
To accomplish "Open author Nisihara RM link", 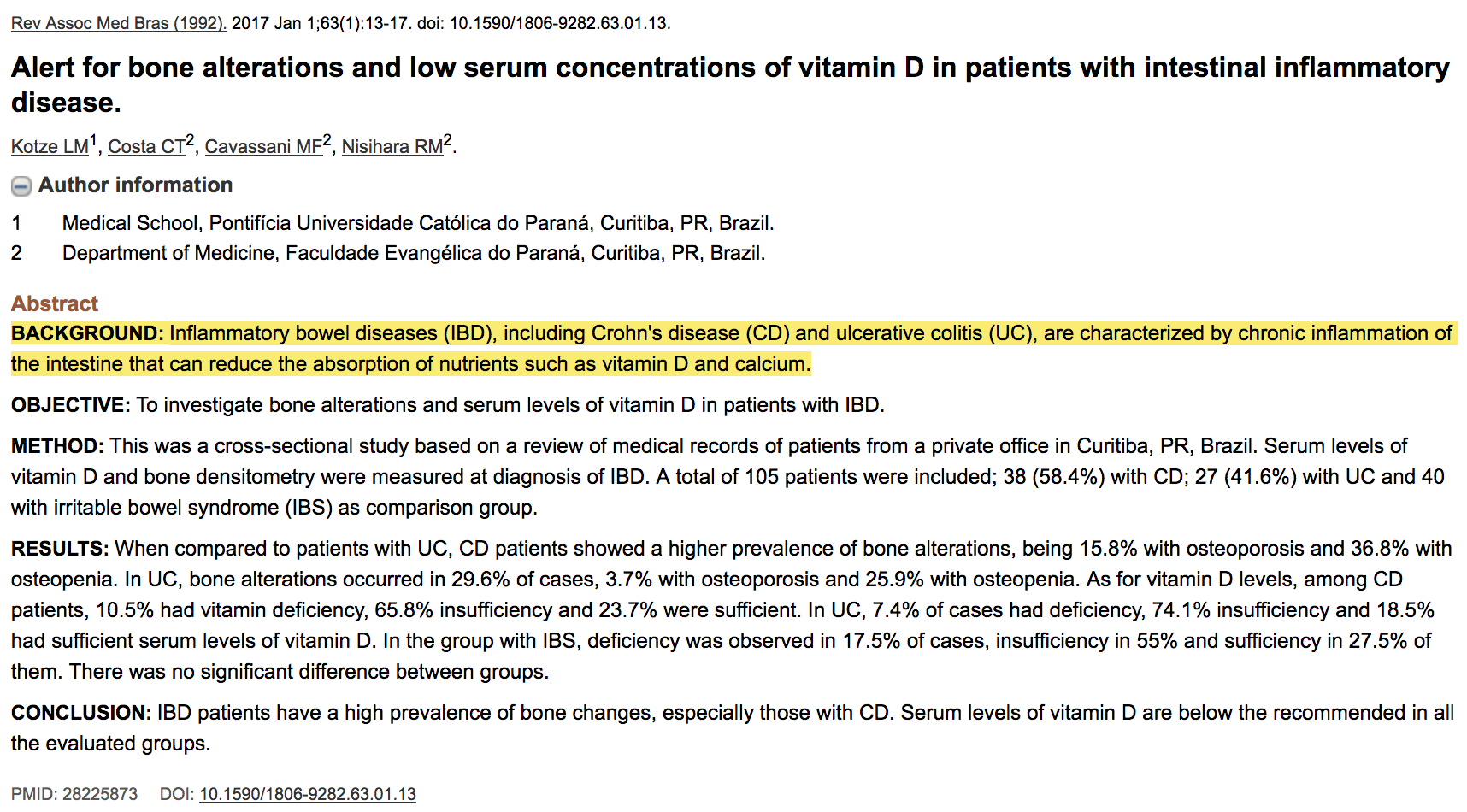I will tap(393, 146).
